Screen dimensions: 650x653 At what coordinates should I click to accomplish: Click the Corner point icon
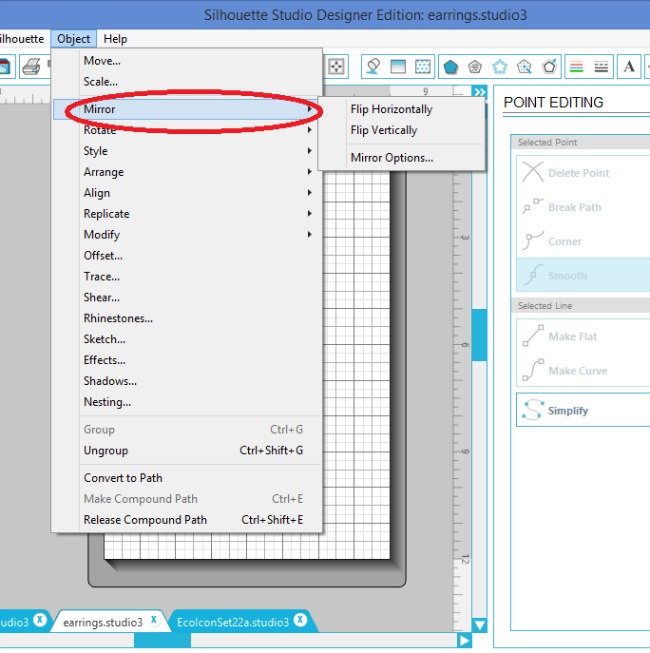(x=533, y=240)
